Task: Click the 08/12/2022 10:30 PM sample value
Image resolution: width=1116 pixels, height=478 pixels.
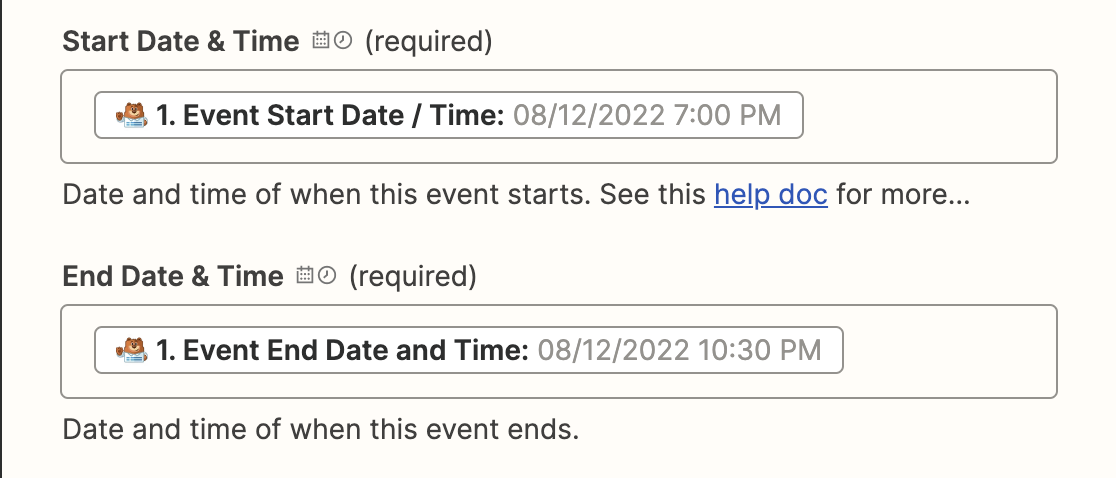Action: (x=680, y=350)
